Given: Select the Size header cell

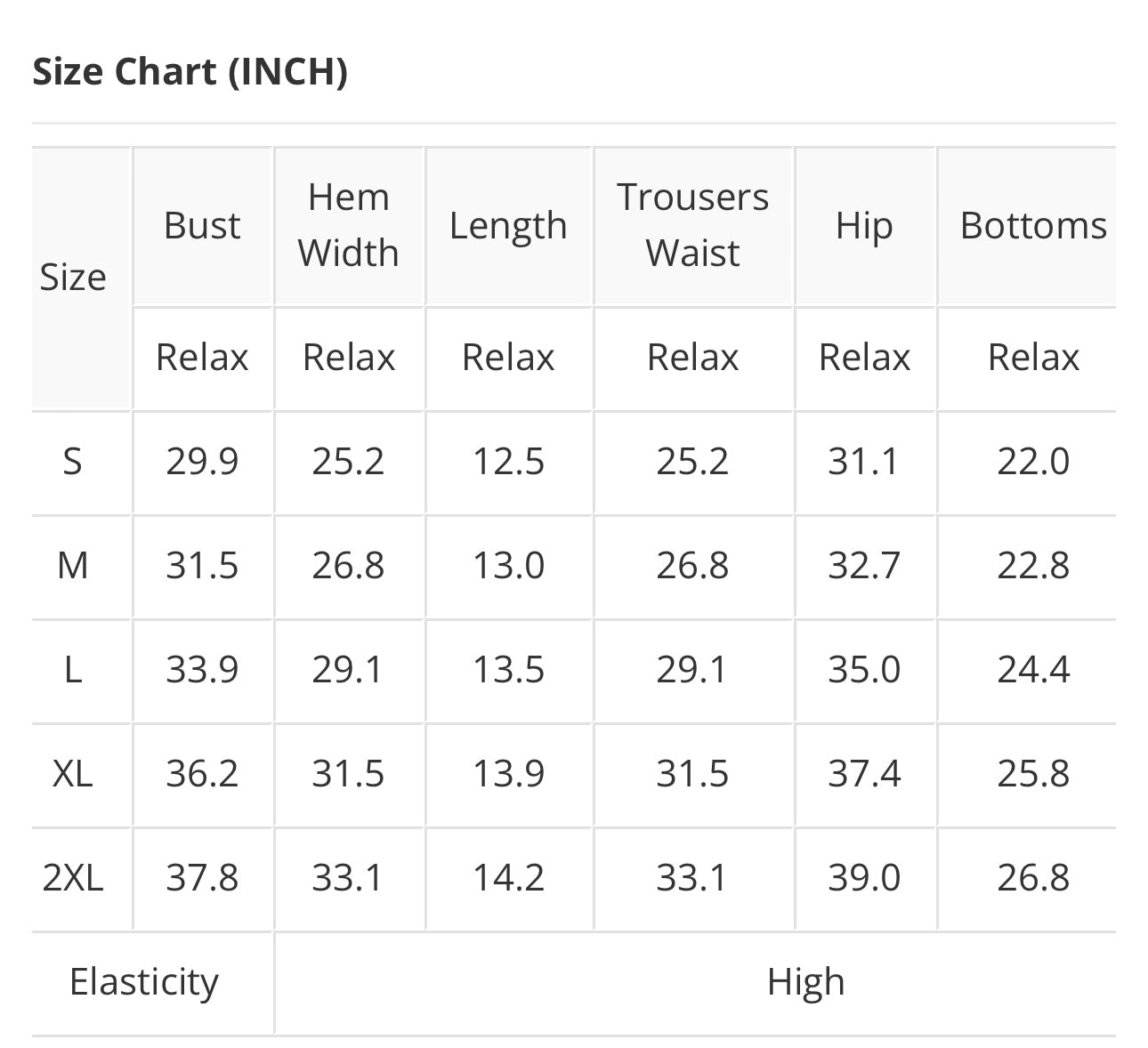Looking at the screenshot, I should click(x=73, y=278).
